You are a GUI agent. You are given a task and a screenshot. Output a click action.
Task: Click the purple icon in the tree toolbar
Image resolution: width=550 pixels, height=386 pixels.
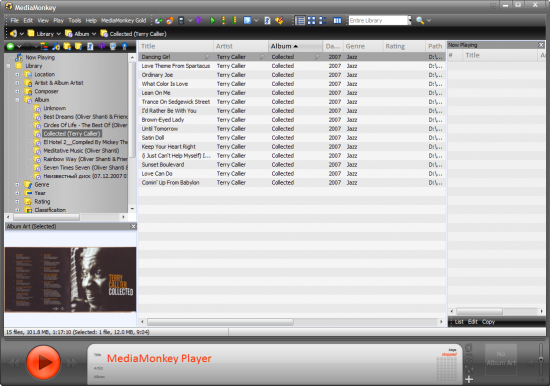(101, 46)
